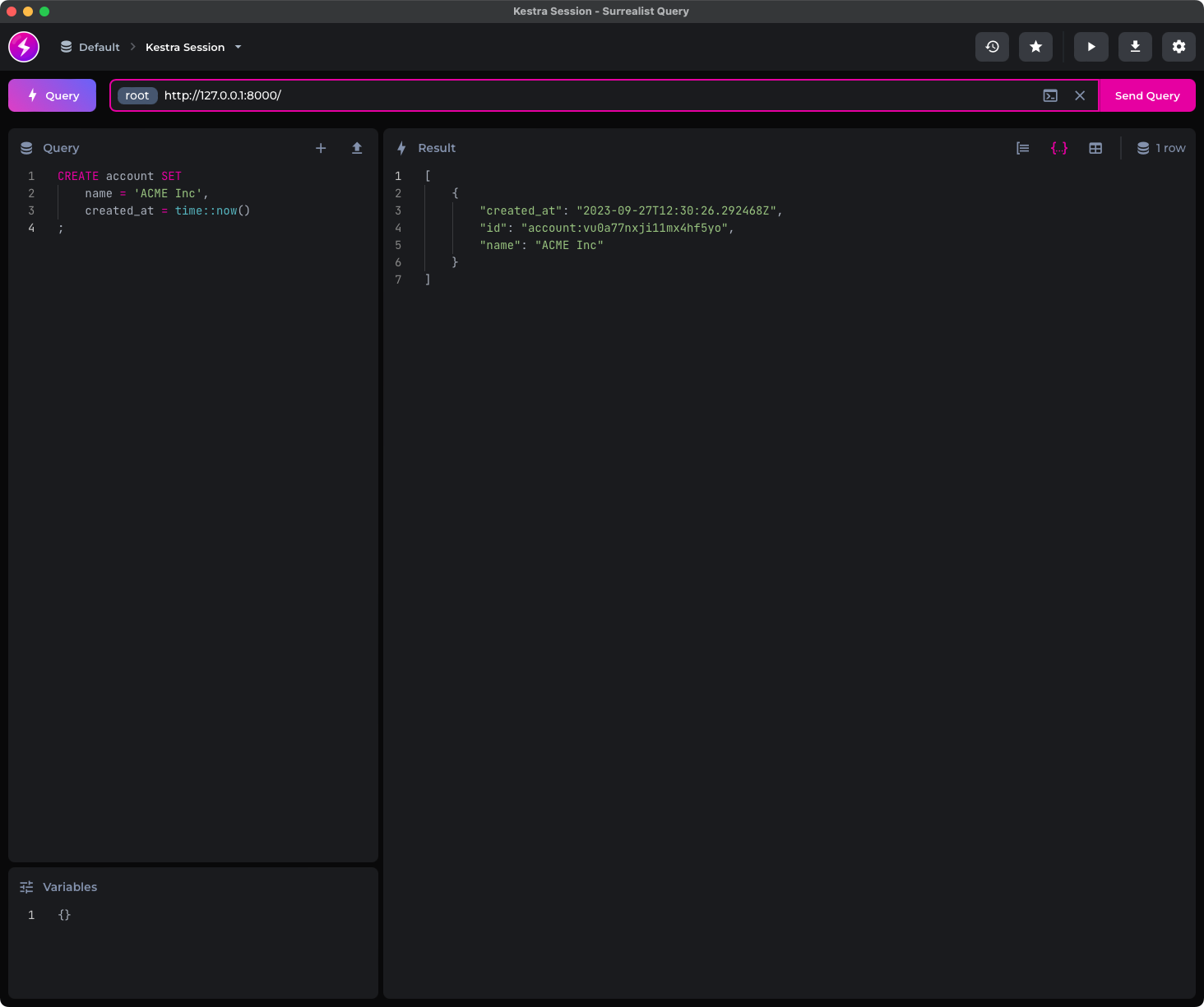
Task: Toggle JSON result view mode
Action: pos(1058,148)
